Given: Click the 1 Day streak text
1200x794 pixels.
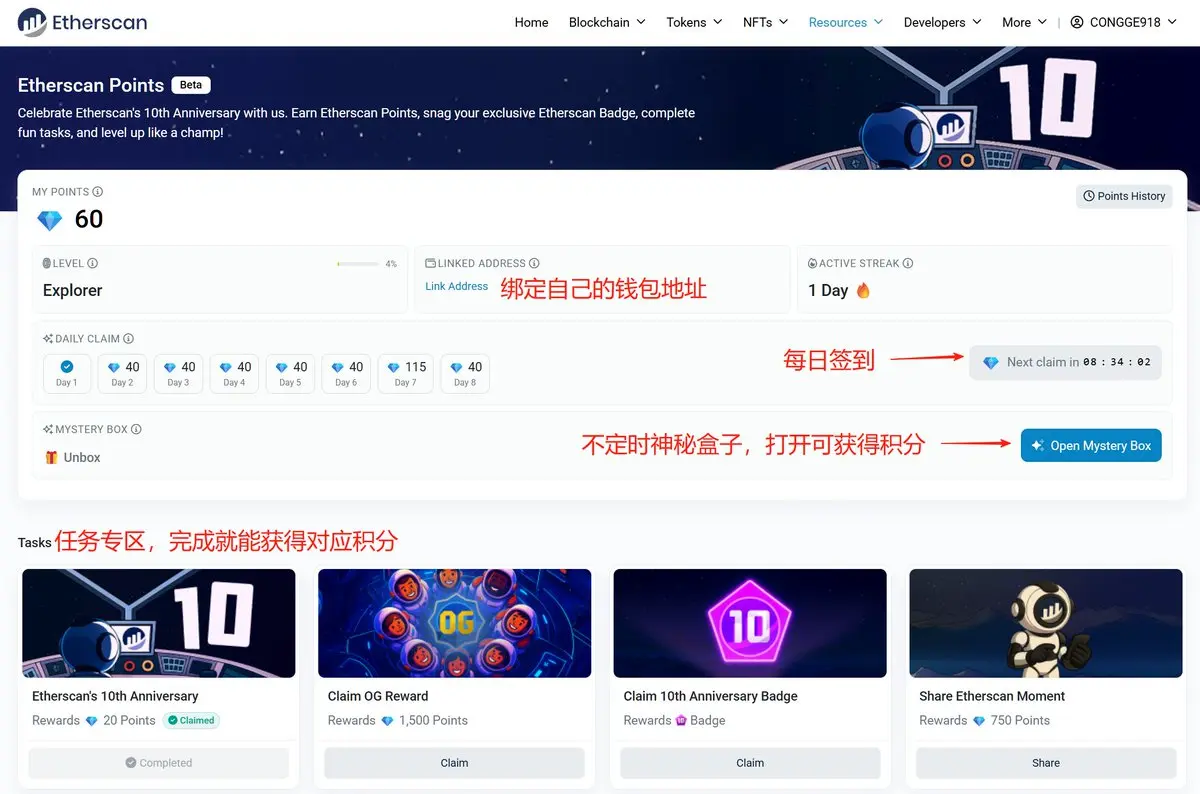Looking at the screenshot, I should (x=828, y=291).
